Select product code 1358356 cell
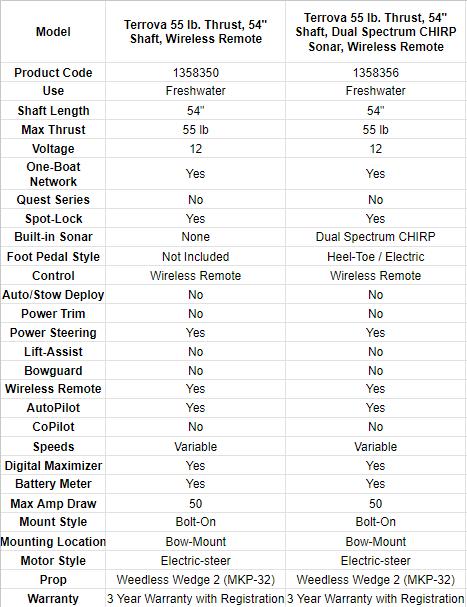Image resolution: width=467 pixels, height=607 pixels. 376,72
